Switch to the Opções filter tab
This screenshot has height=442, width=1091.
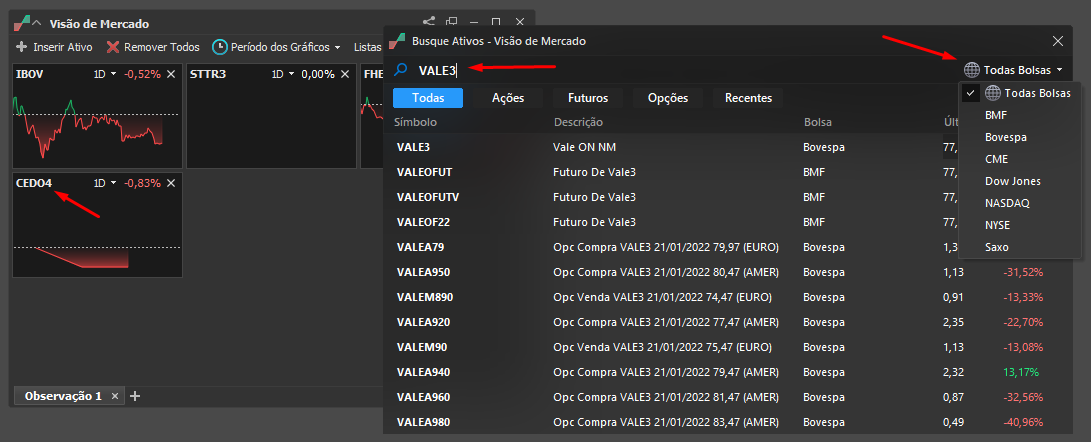(x=668, y=98)
